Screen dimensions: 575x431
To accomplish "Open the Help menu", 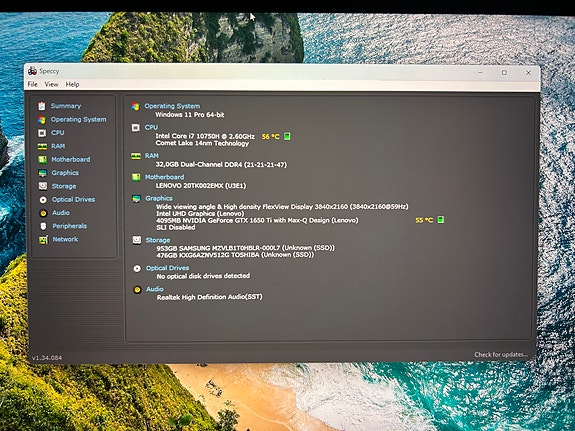I will point(72,84).
